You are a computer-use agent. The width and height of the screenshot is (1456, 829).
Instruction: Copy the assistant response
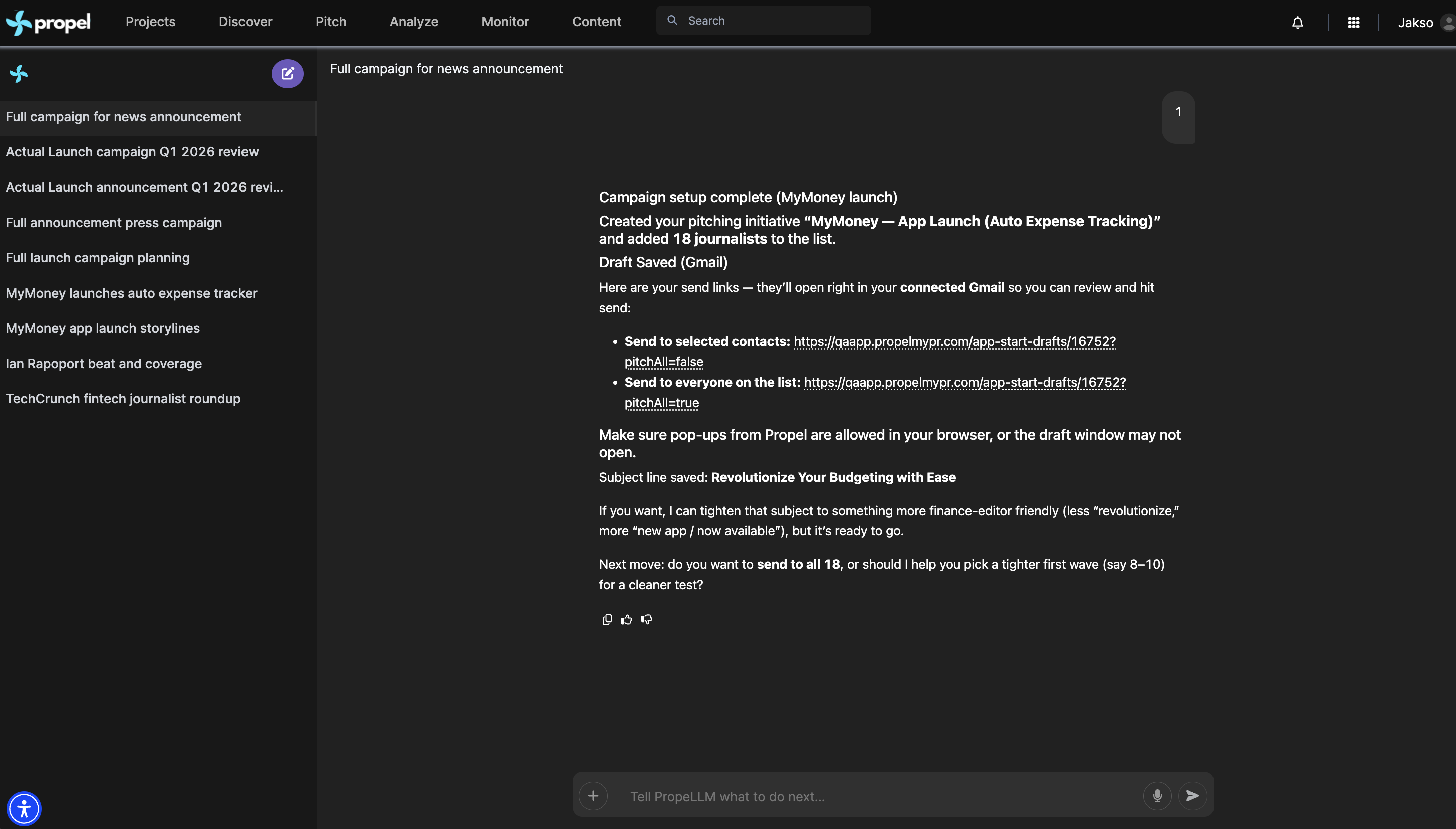point(607,619)
